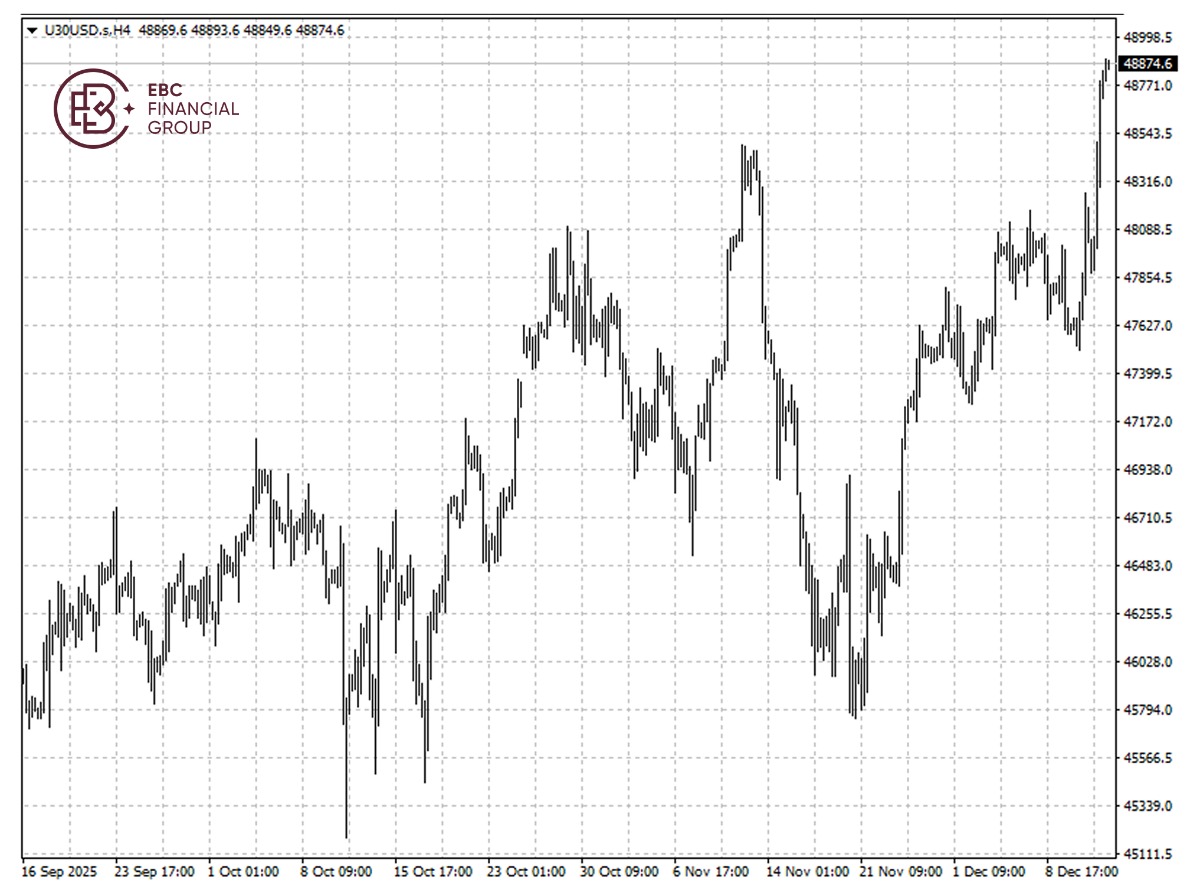The image size is (1200, 896).
Task: Select the current price tag 48874.6
Action: pyautogui.click(x=1148, y=63)
